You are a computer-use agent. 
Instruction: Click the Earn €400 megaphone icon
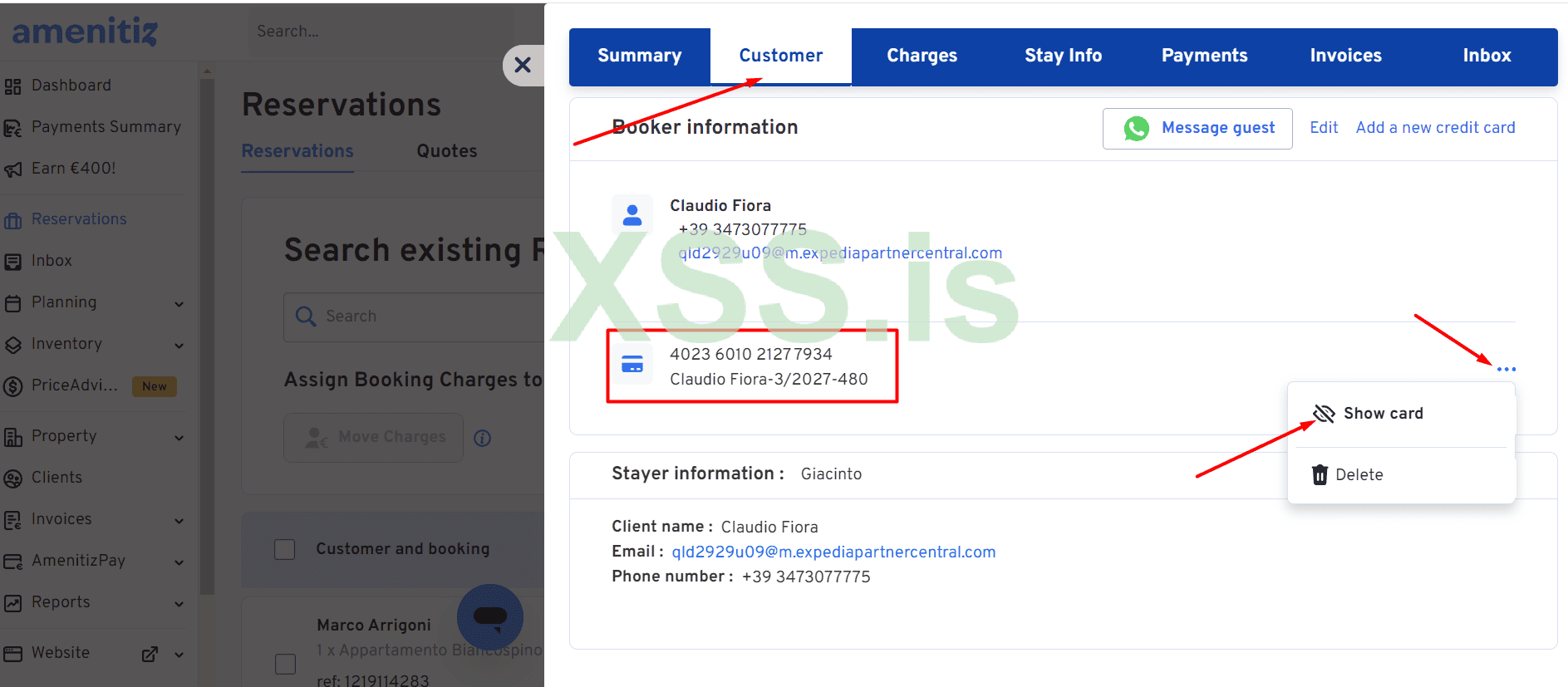tap(12, 169)
